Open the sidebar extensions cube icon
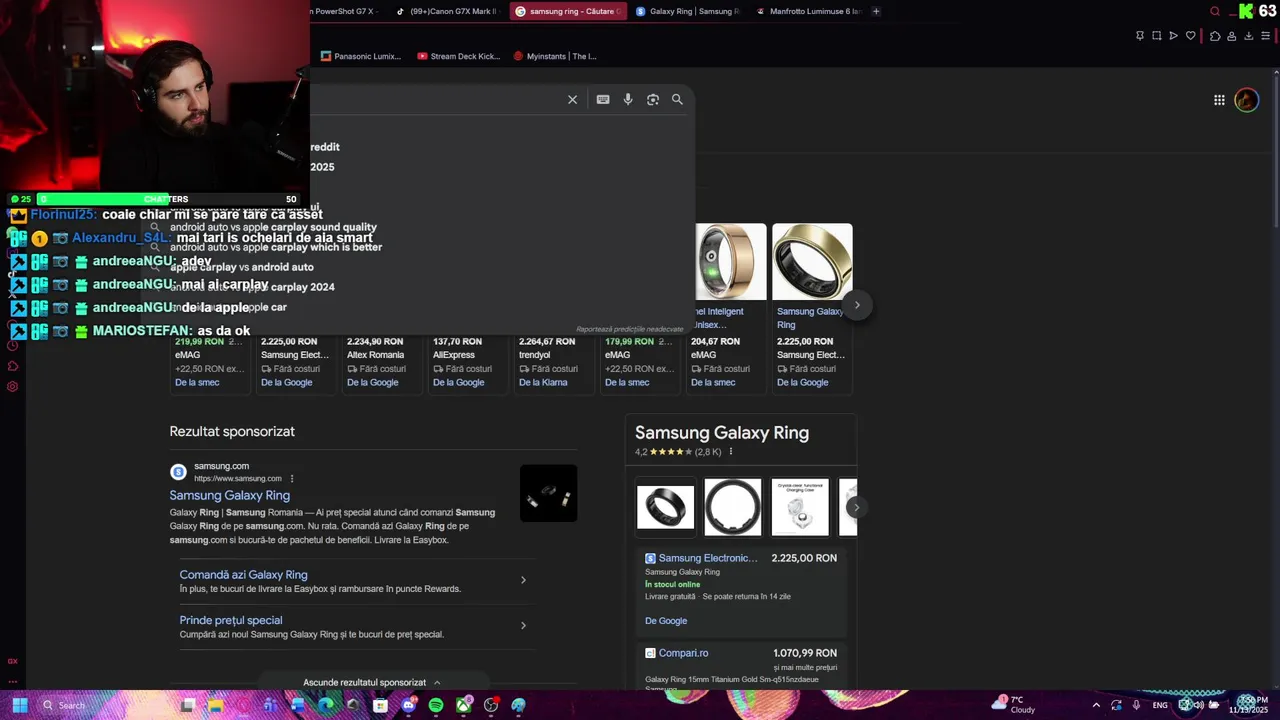The height and width of the screenshot is (720, 1280). [13, 366]
